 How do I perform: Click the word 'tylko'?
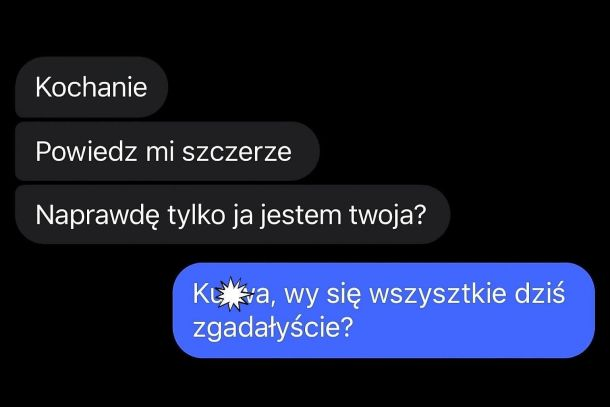[x=196, y=215]
